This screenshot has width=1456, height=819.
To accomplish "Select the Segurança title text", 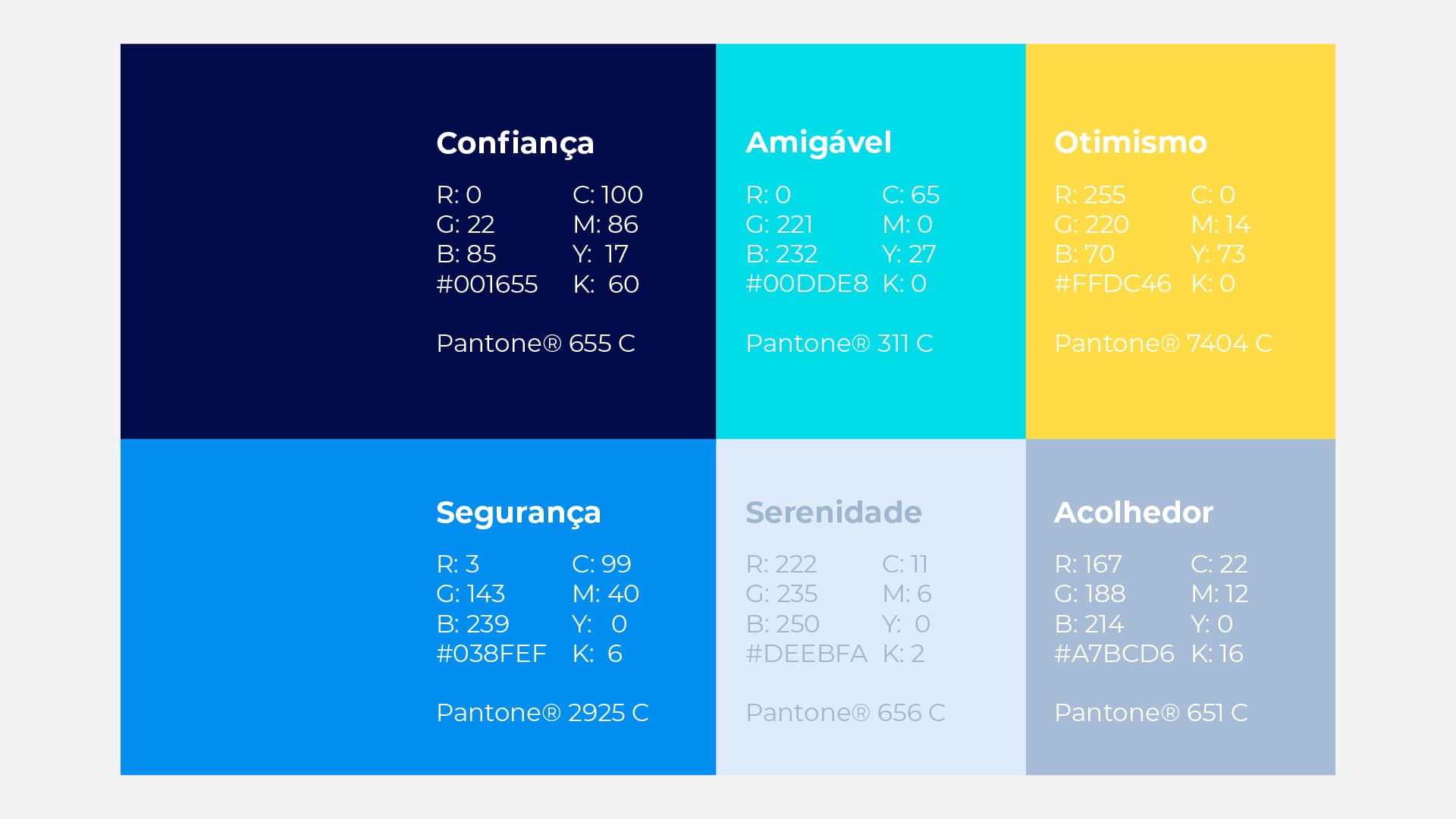I will (x=518, y=513).
